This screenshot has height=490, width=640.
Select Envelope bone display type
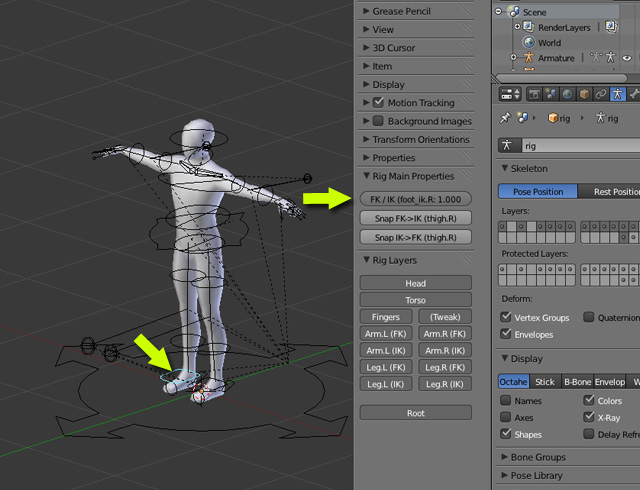coord(609,381)
